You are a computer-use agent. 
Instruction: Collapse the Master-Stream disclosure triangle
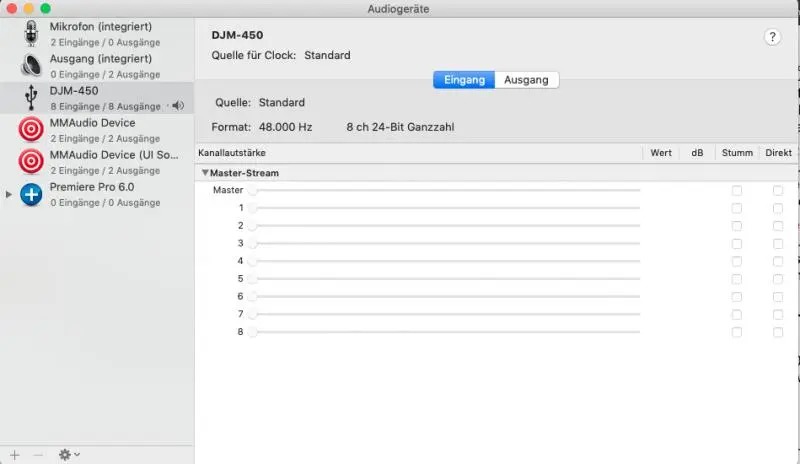205,173
